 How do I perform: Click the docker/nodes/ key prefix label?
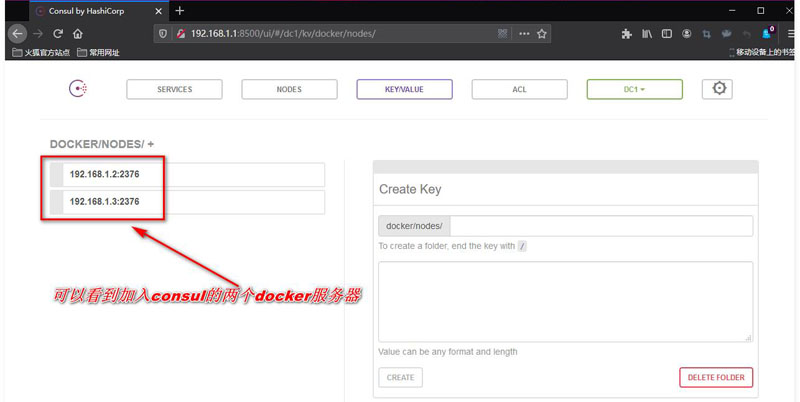(414, 226)
